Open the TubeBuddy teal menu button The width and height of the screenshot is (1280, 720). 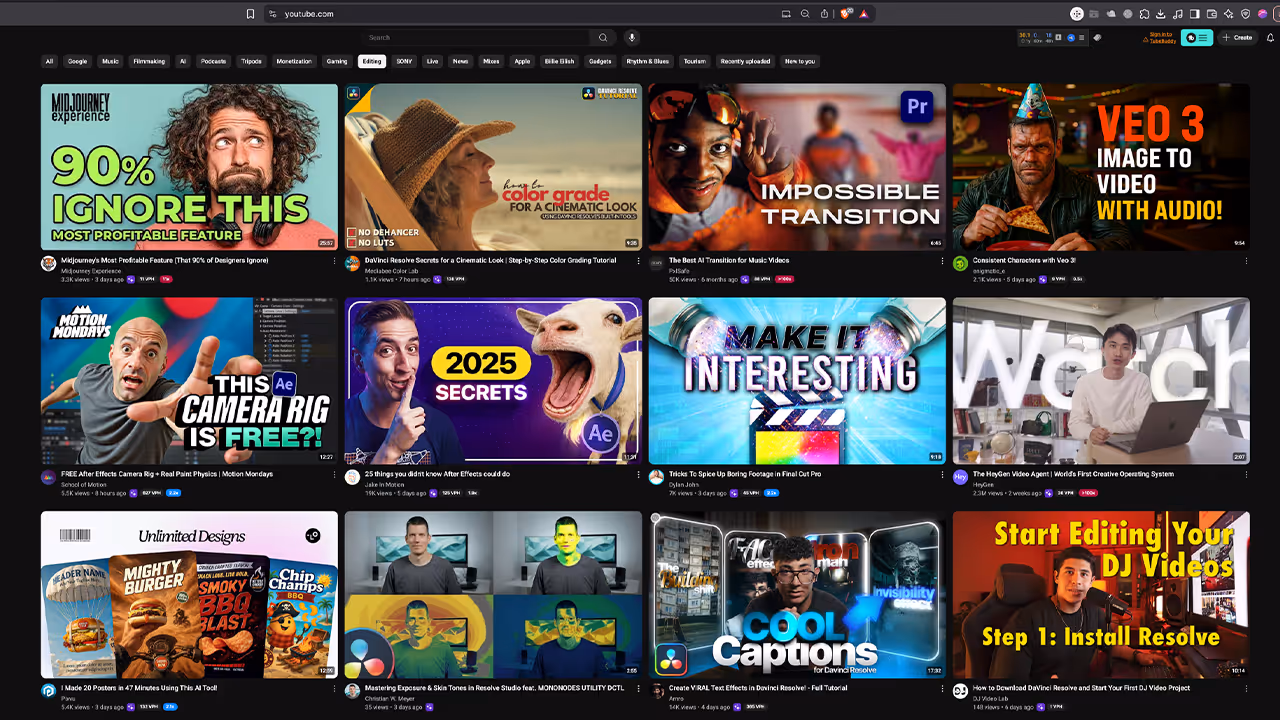tap(1196, 37)
